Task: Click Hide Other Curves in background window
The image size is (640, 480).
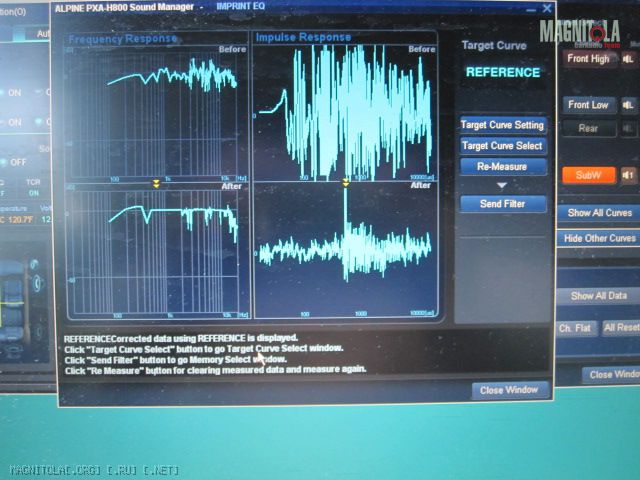Action: coord(599,238)
